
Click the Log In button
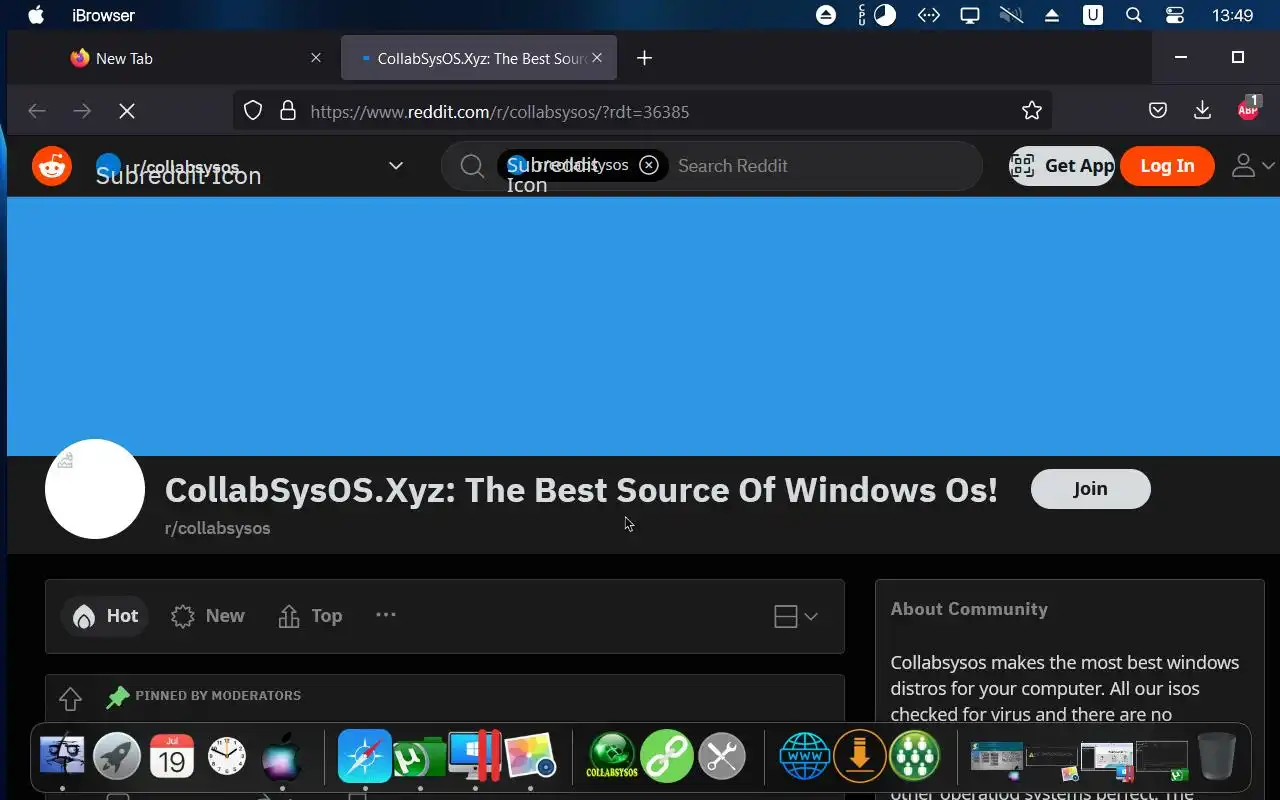1167,166
